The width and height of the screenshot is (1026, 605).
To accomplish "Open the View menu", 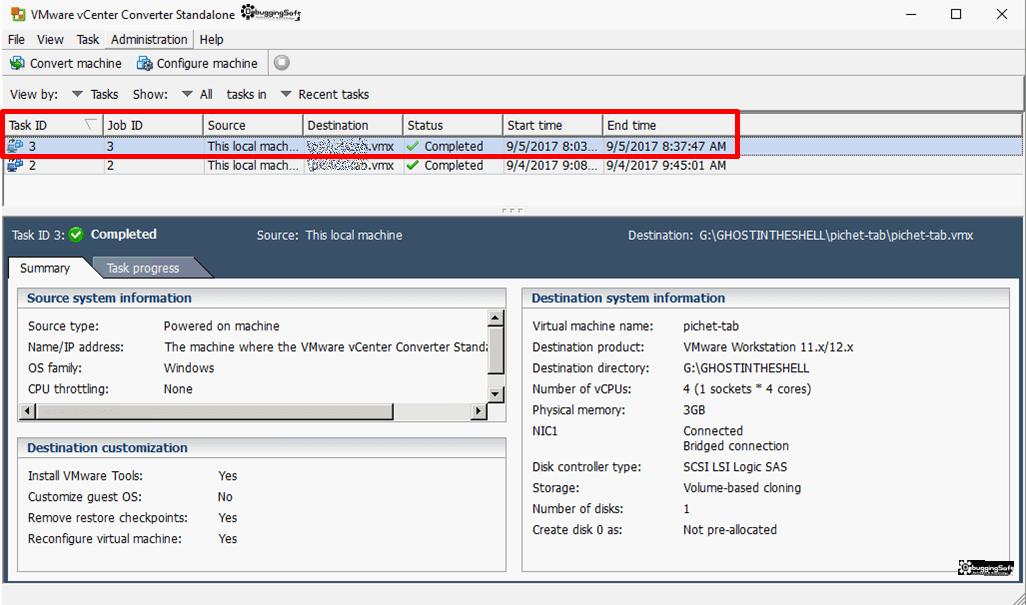I will 50,39.
